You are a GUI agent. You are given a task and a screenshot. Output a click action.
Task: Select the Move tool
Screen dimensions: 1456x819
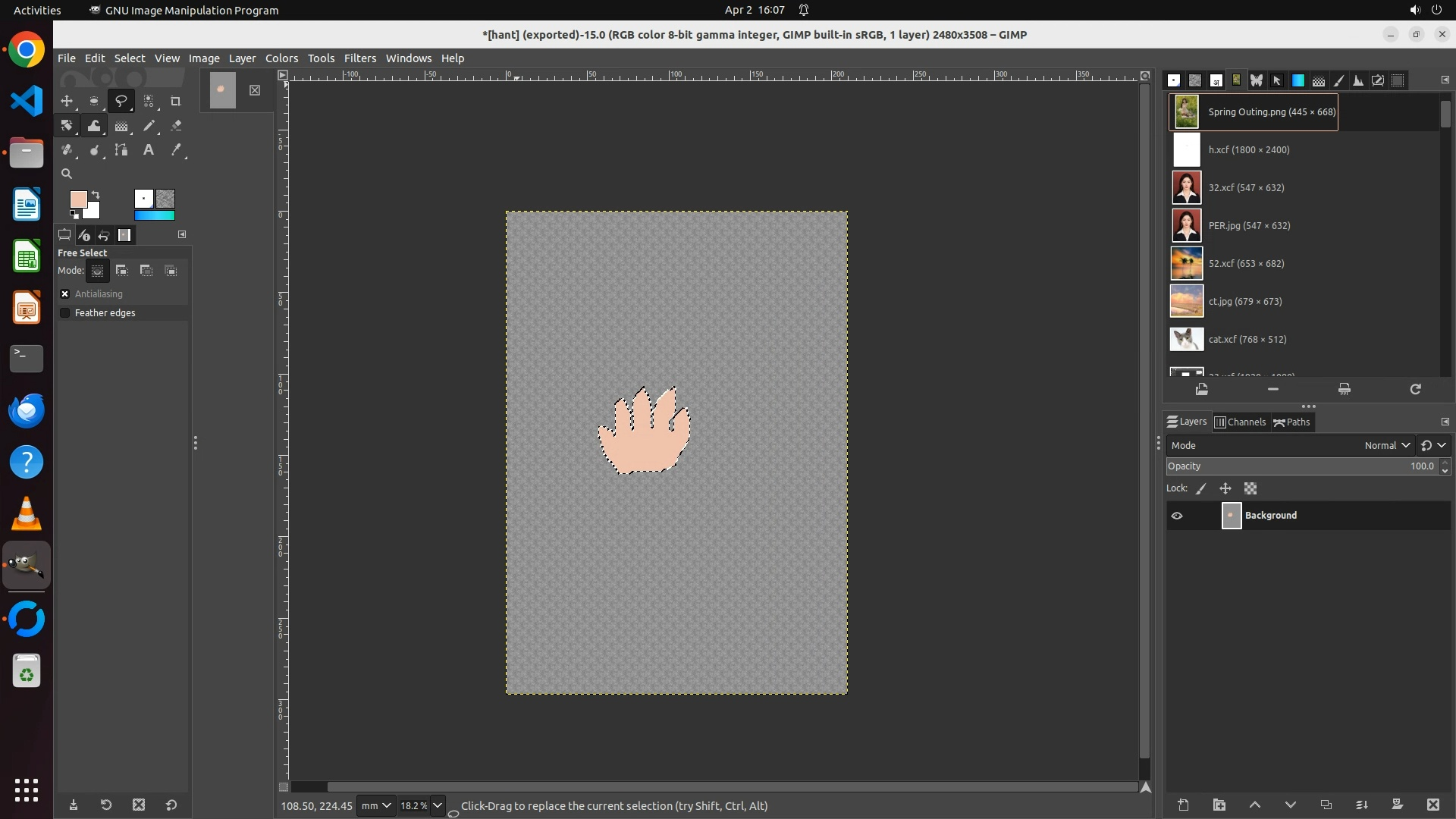67,102
